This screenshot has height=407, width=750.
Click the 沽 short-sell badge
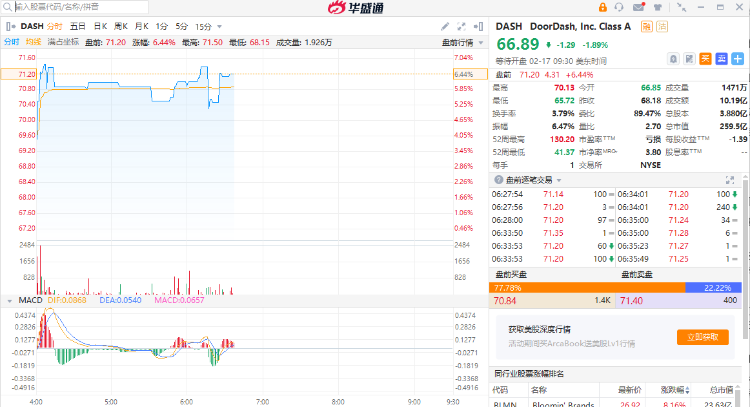(662, 26)
